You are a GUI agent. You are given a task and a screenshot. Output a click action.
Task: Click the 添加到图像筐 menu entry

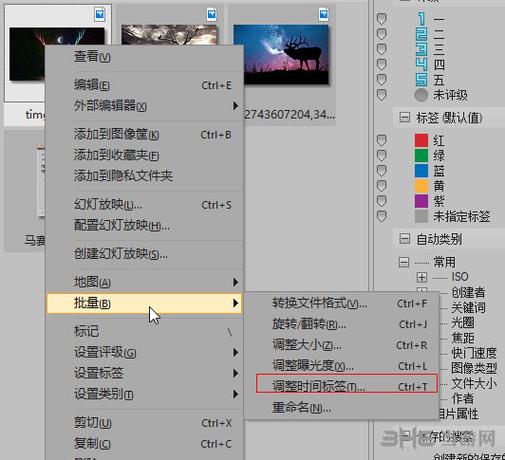point(145,135)
